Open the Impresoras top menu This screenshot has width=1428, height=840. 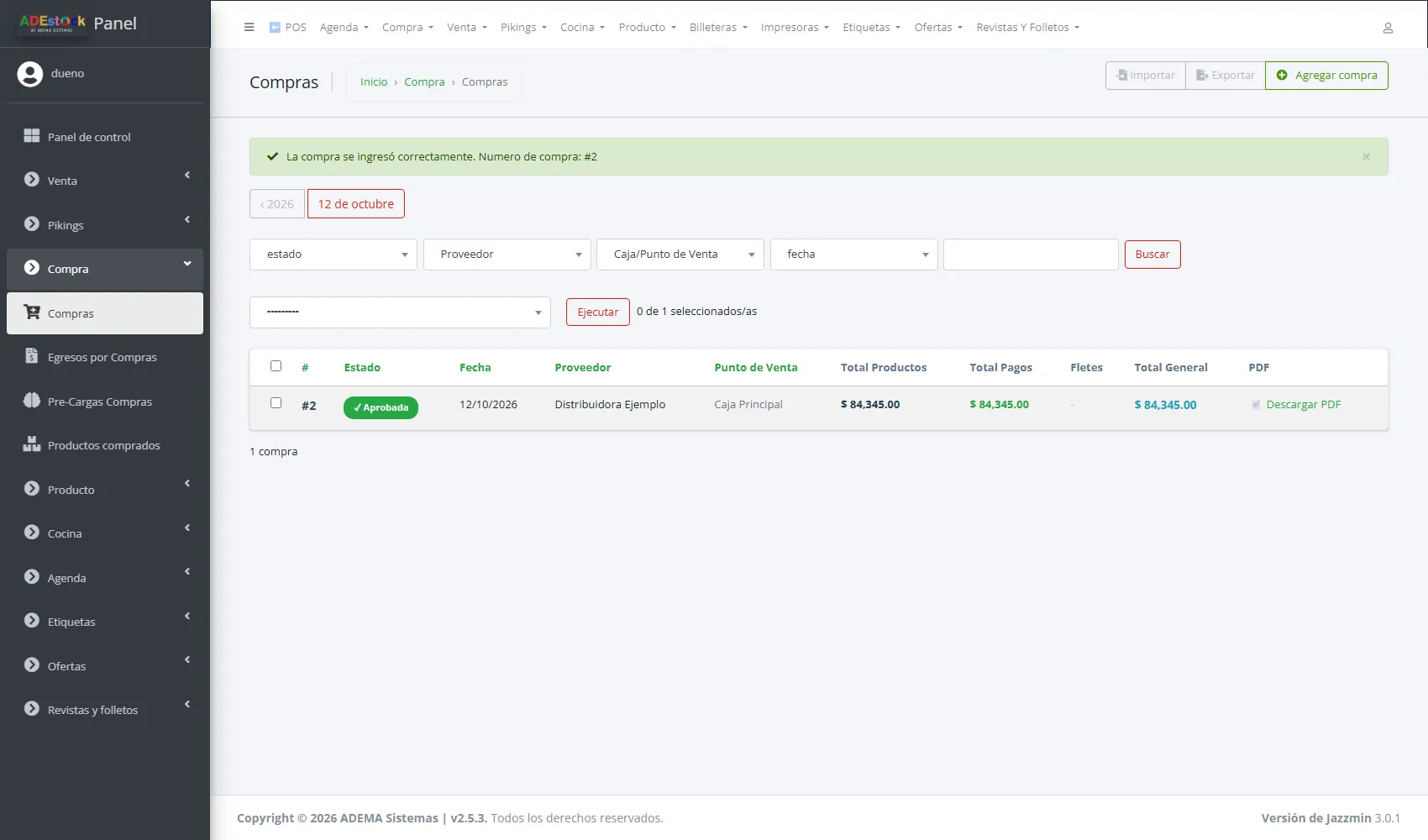(x=795, y=28)
